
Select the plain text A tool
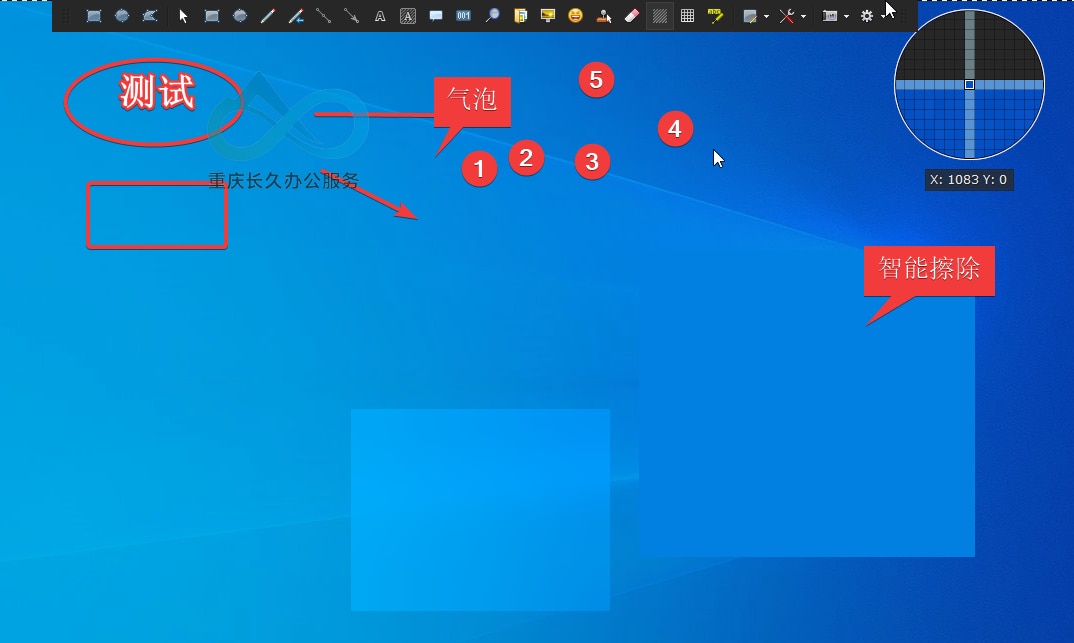[379, 16]
